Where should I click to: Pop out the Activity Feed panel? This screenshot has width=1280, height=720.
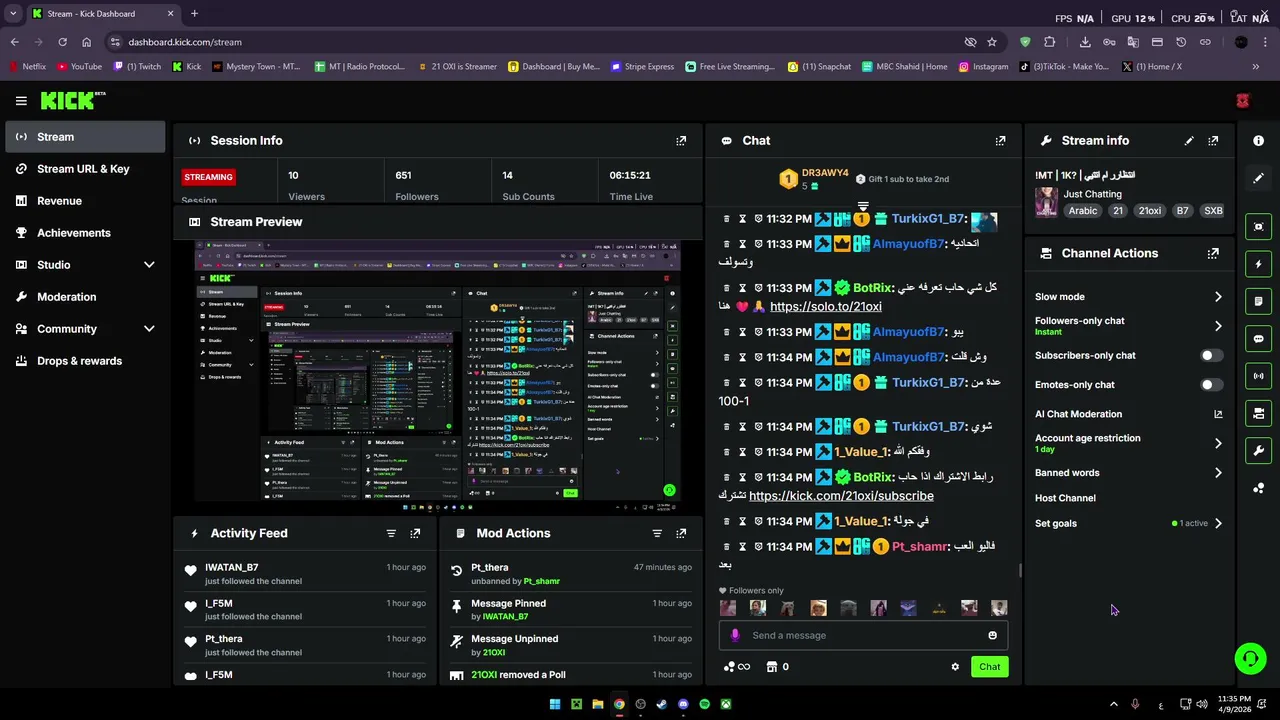pos(415,534)
